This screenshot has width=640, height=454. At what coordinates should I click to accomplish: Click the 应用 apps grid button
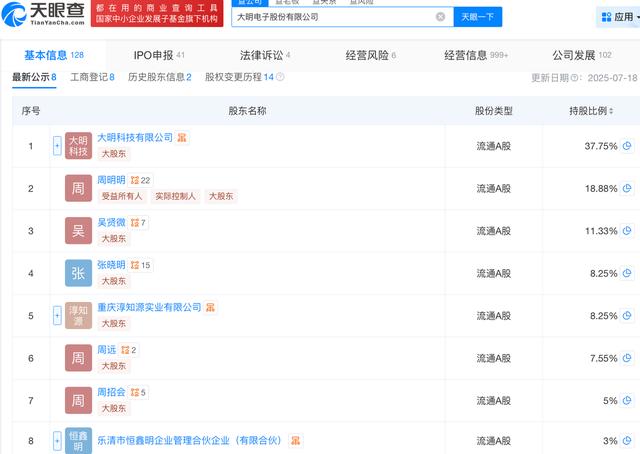(617, 17)
